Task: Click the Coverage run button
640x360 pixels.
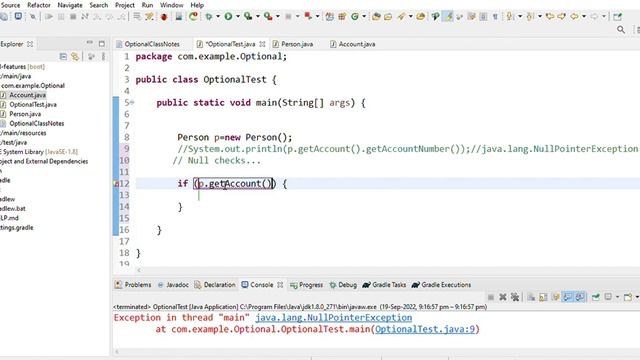Action: point(248,16)
